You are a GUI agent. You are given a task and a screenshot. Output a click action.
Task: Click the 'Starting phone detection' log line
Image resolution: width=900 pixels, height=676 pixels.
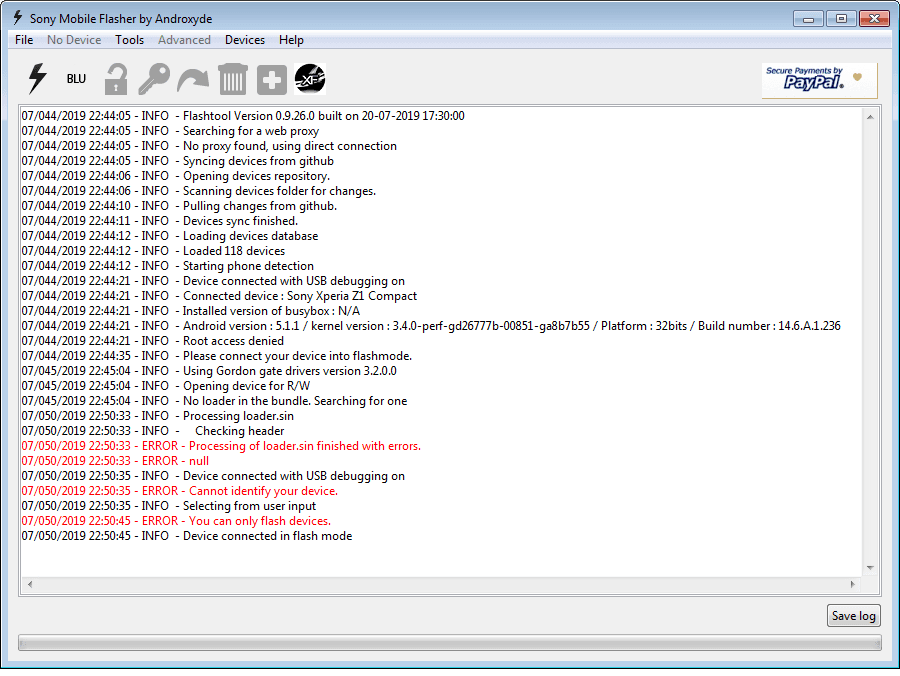168,266
